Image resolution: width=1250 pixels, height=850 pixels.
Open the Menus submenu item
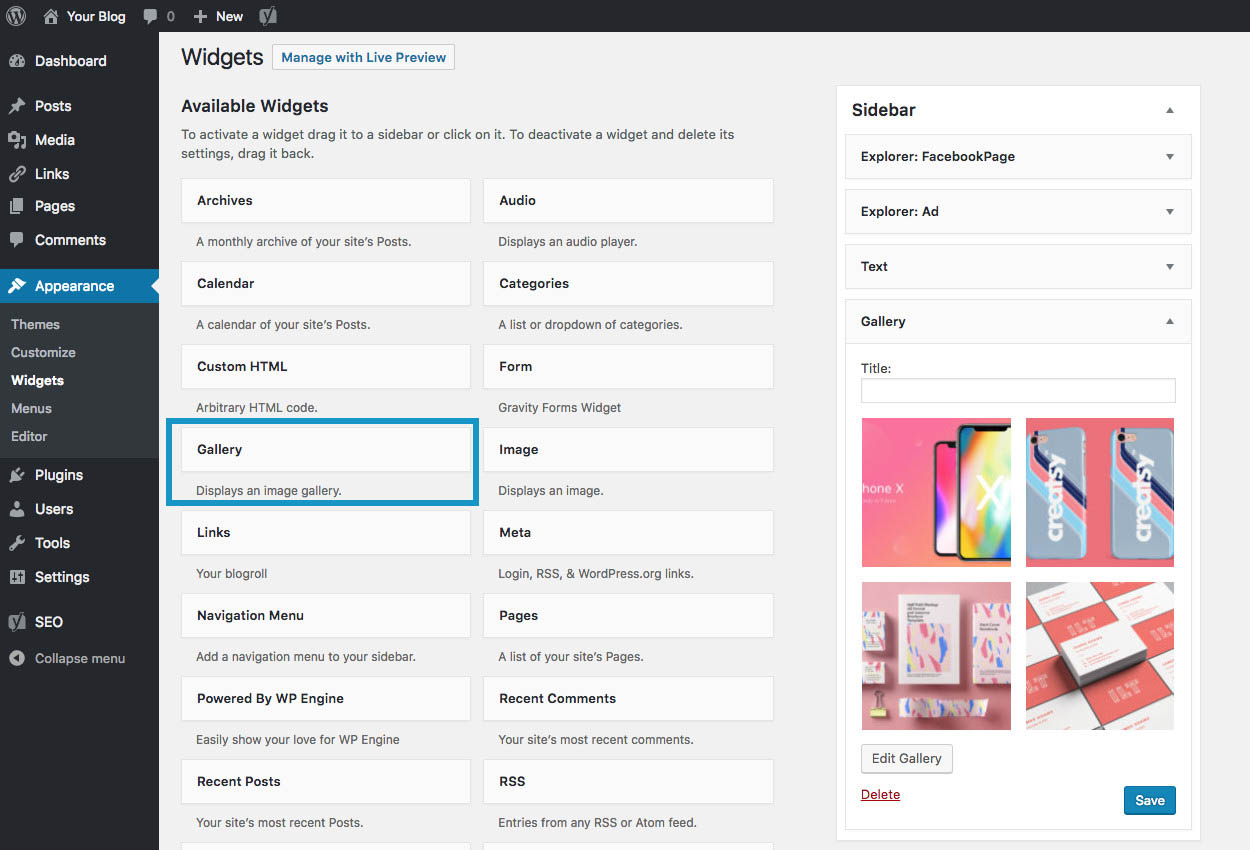[x=31, y=408]
